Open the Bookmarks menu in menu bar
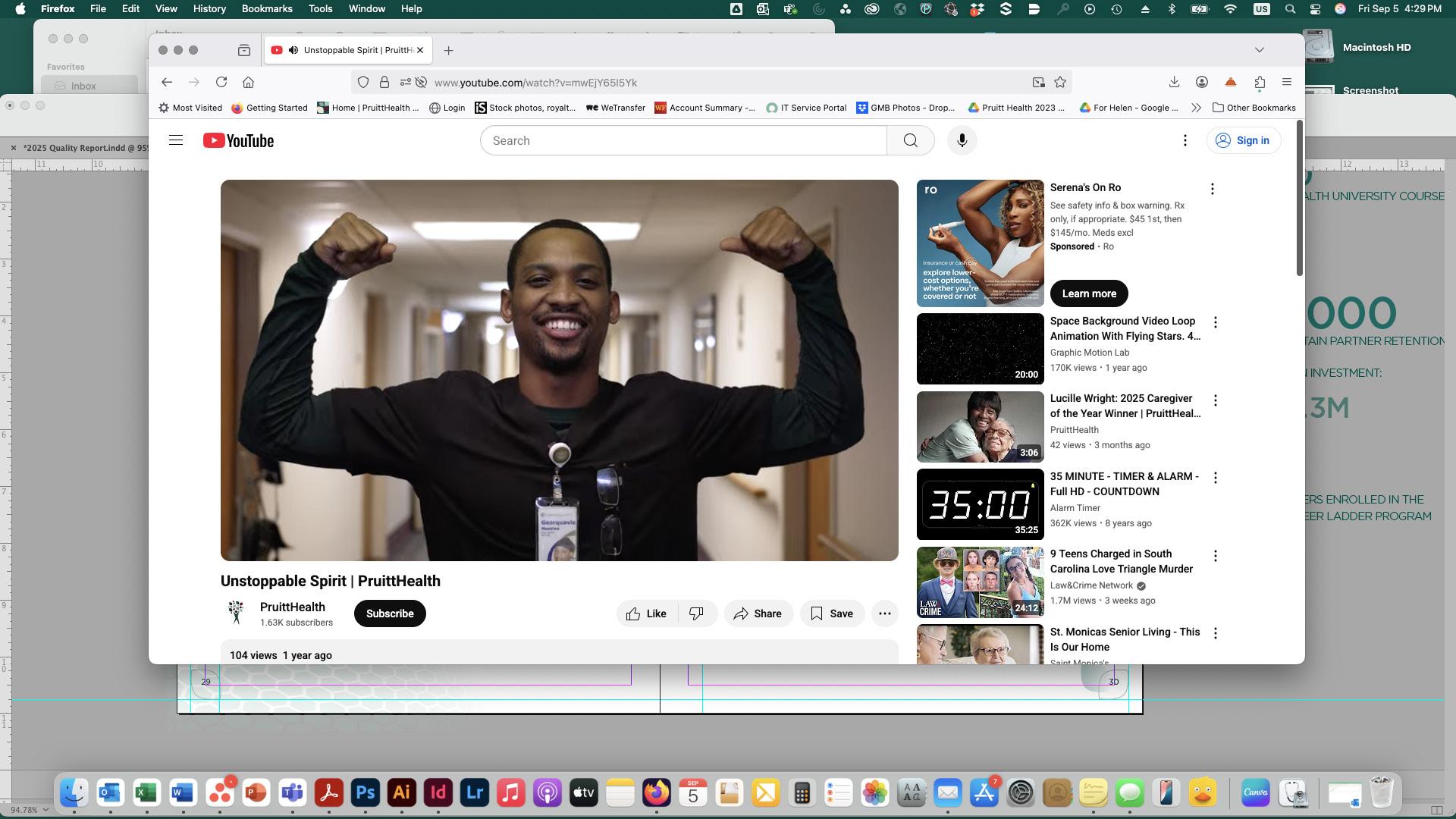This screenshot has width=1456, height=819. coord(266,8)
